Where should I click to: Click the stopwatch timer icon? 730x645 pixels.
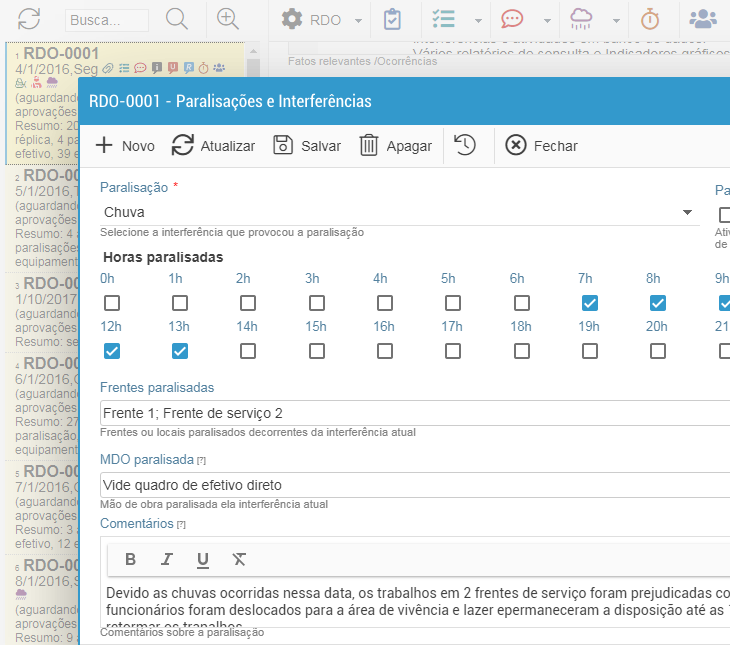click(x=650, y=20)
